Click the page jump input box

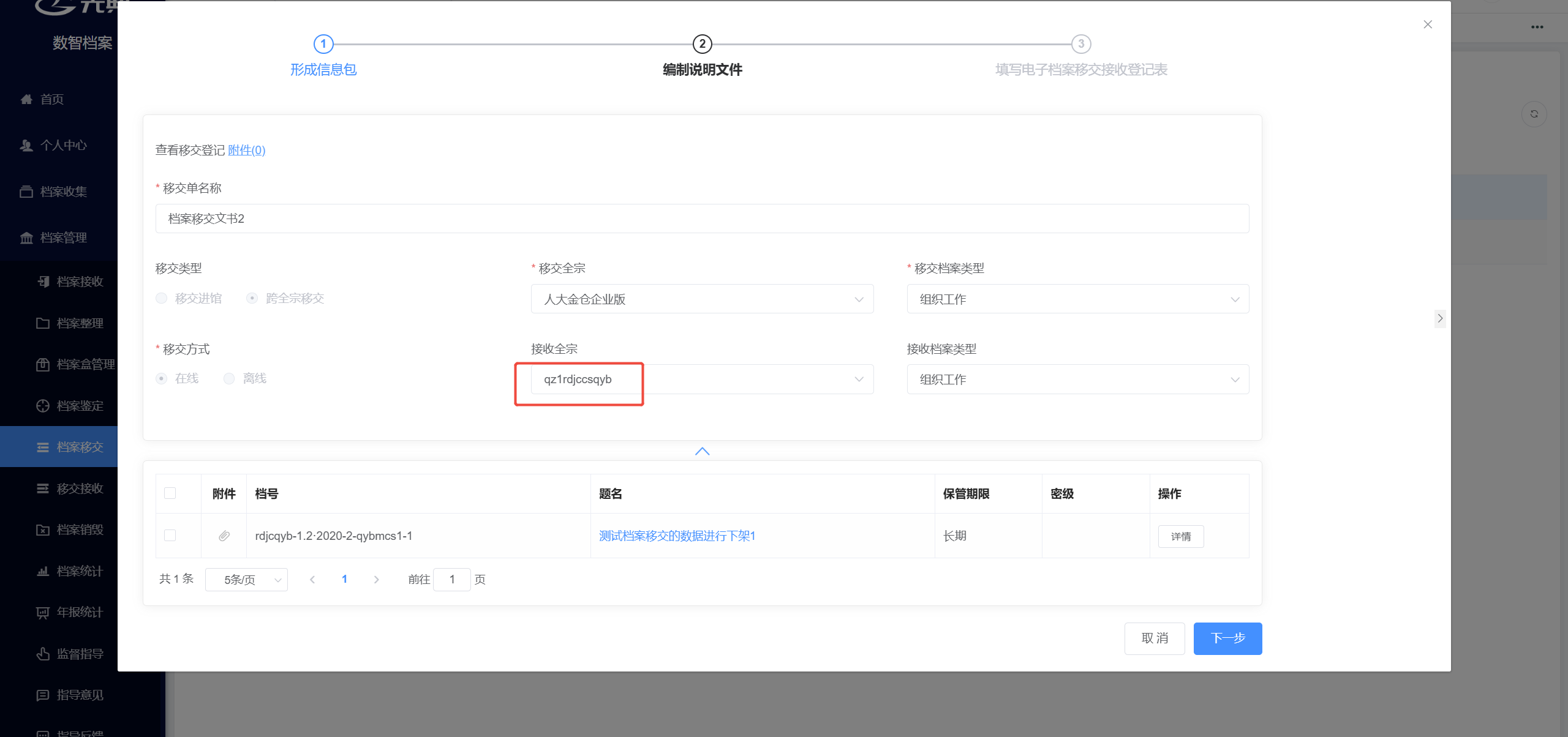[x=452, y=580]
